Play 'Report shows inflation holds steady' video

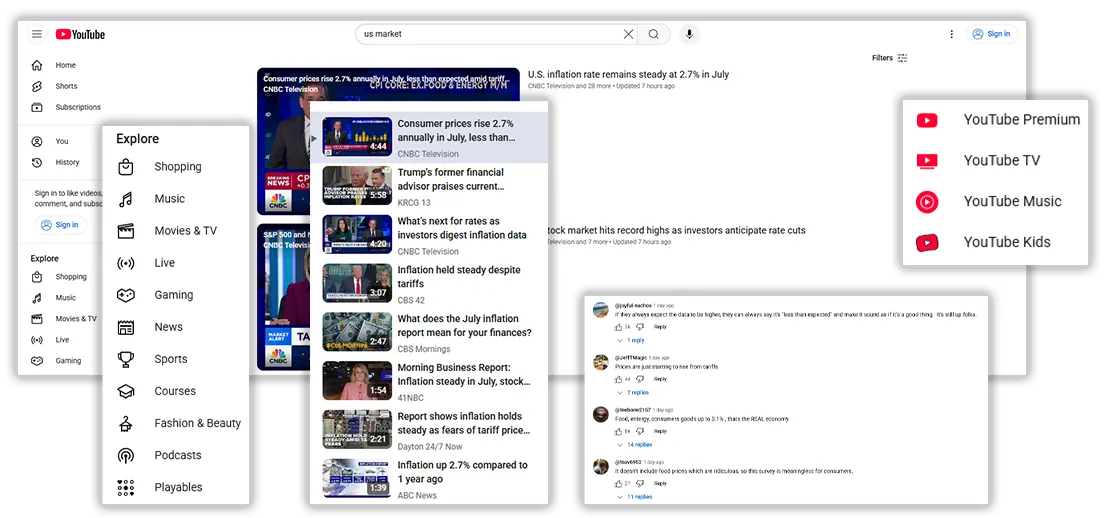[x=429, y=430]
